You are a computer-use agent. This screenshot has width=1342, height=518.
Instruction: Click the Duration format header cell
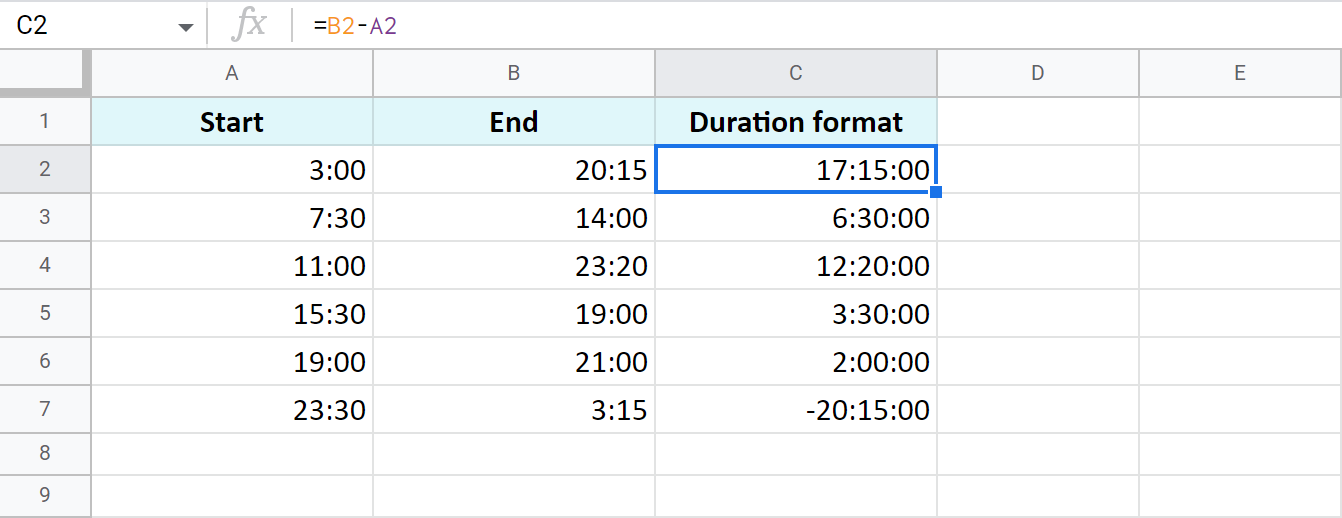(x=796, y=122)
